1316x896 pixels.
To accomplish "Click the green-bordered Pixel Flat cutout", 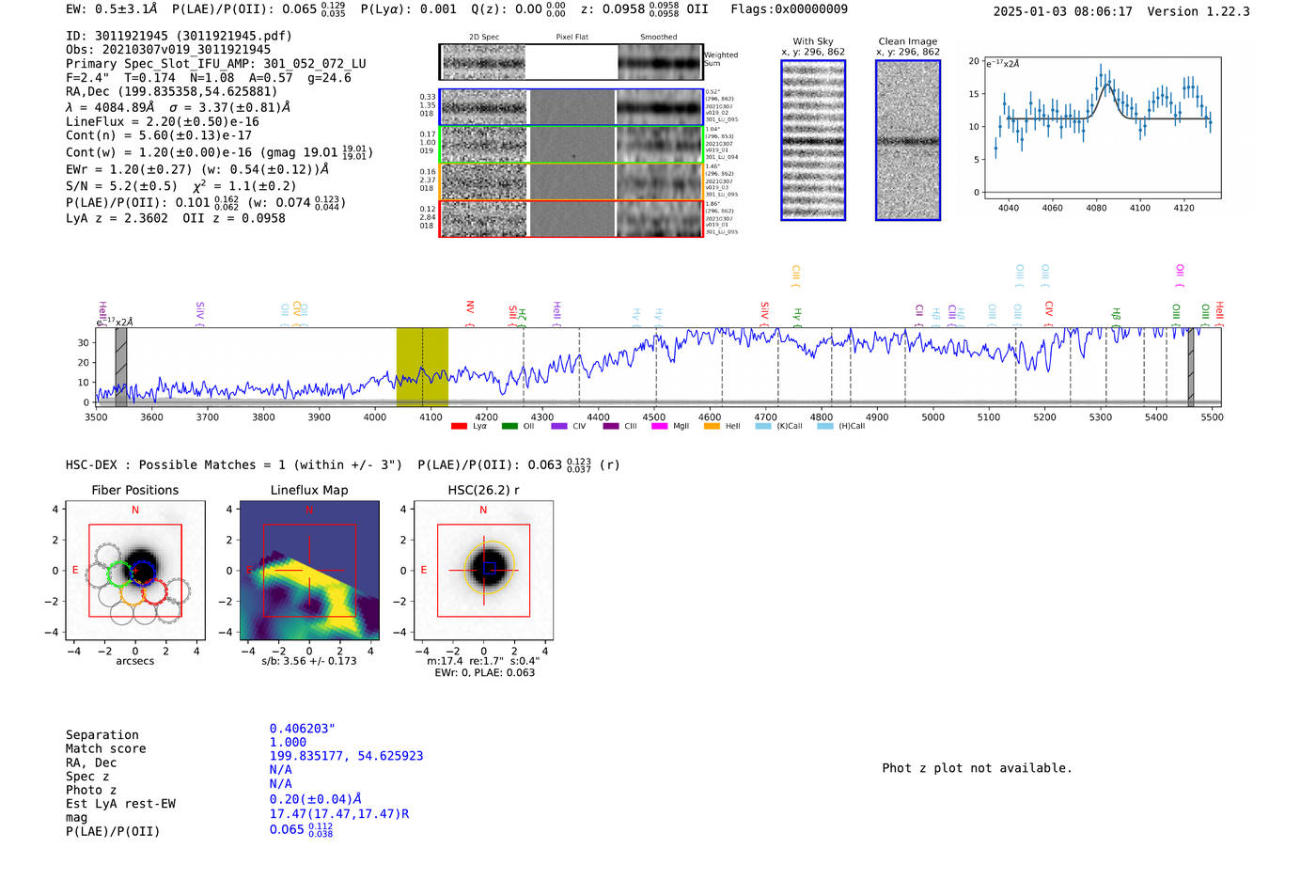I will click(x=572, y=145).
